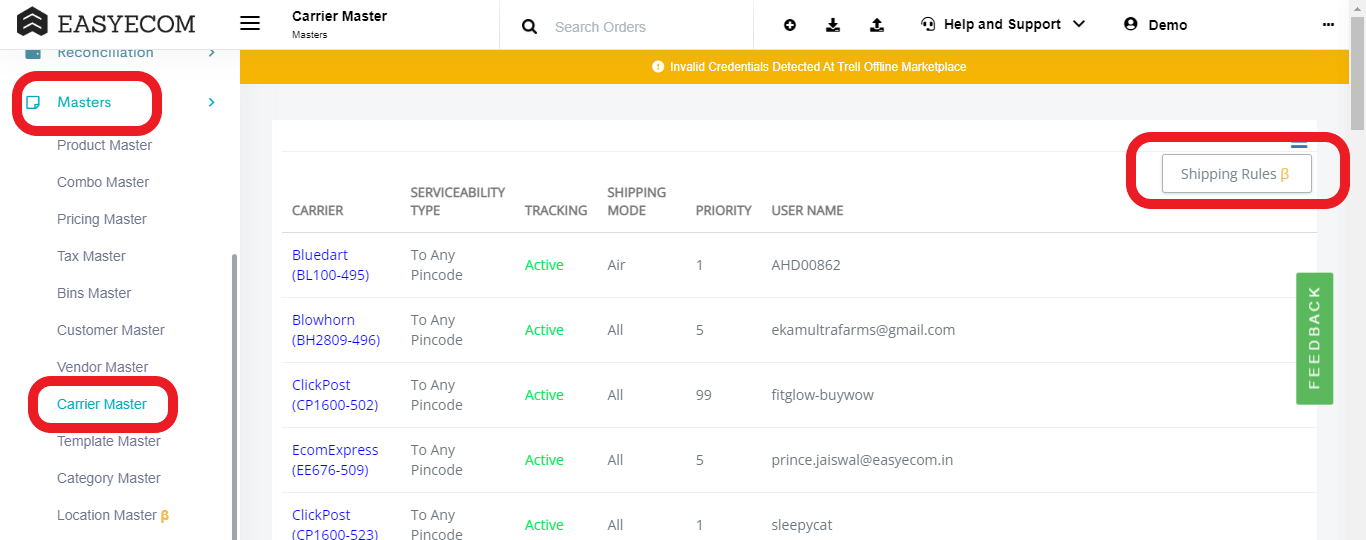Click the warning icon in yellow banner
Viewport: 1366px width, 540px height.
pyautogui.click(x=658, y=67)
